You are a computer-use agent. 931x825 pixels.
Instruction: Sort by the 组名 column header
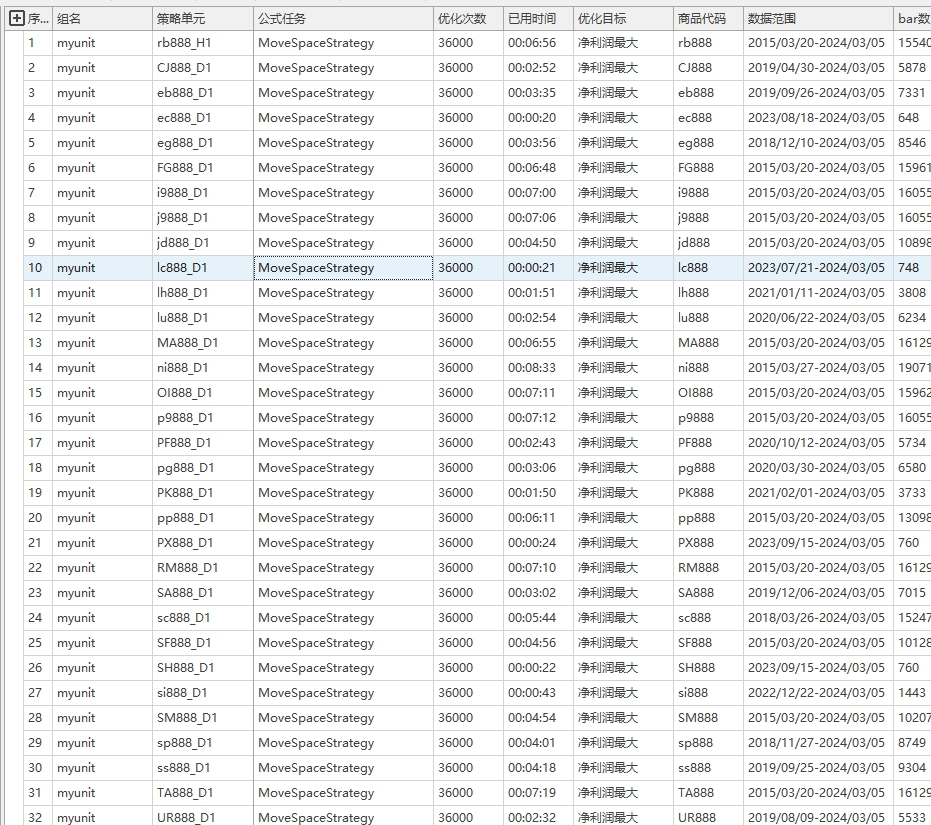coord(70,19)
